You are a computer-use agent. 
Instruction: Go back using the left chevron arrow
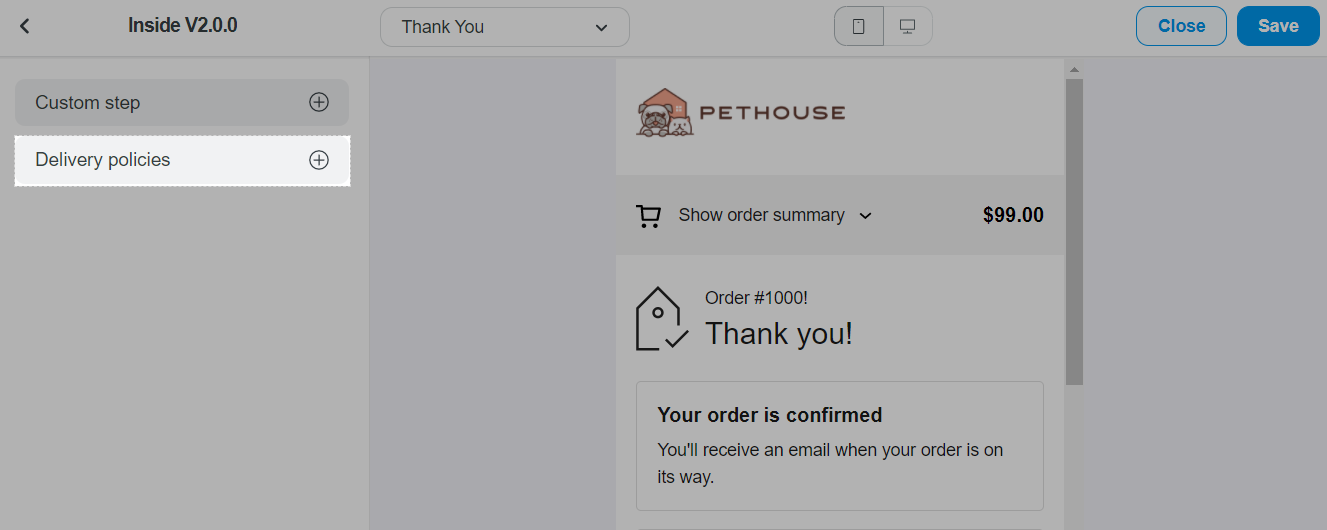pos(25,26)
